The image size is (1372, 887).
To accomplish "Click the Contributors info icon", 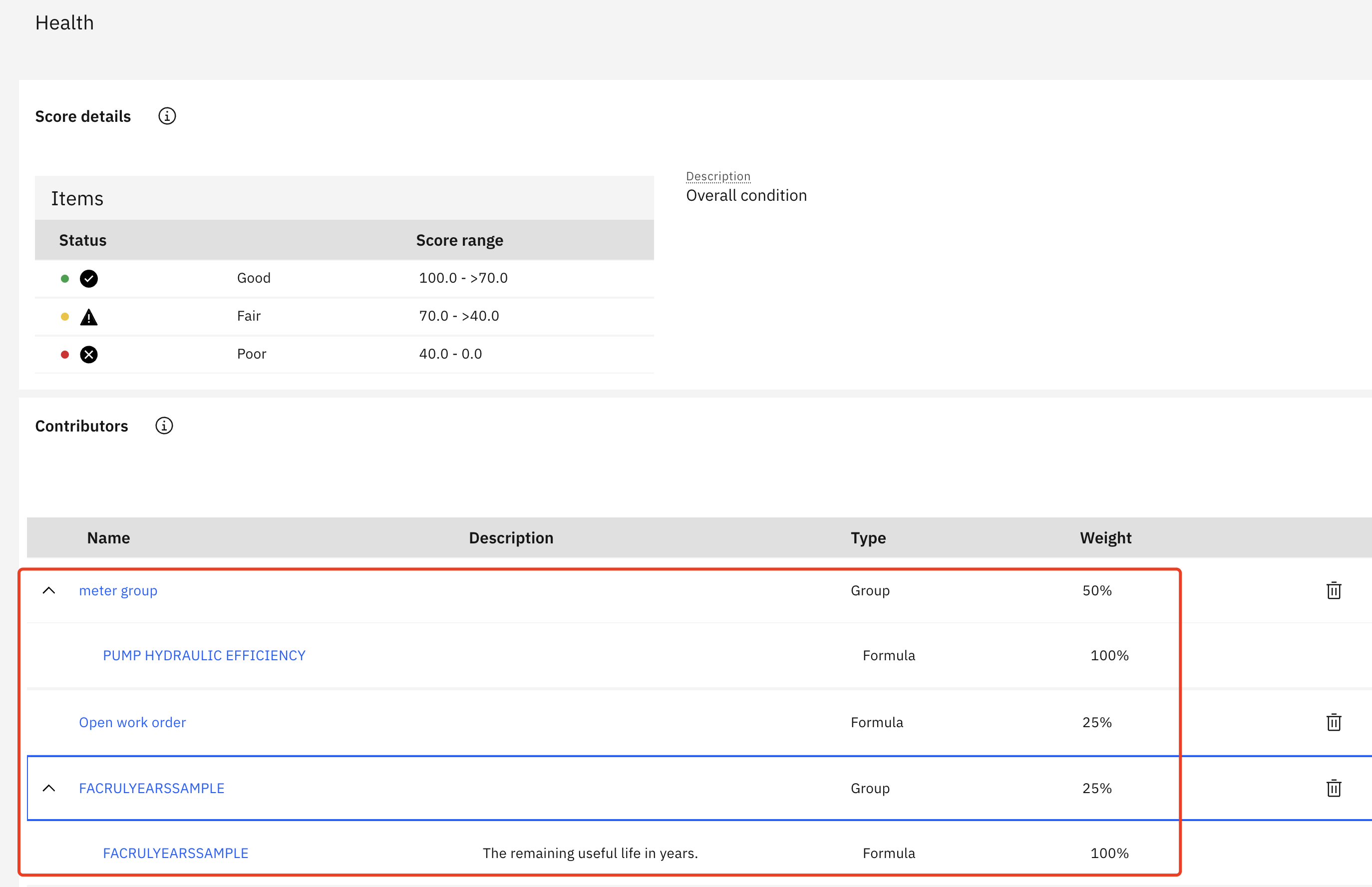I will pyautogui.click(x=164, y=426).
